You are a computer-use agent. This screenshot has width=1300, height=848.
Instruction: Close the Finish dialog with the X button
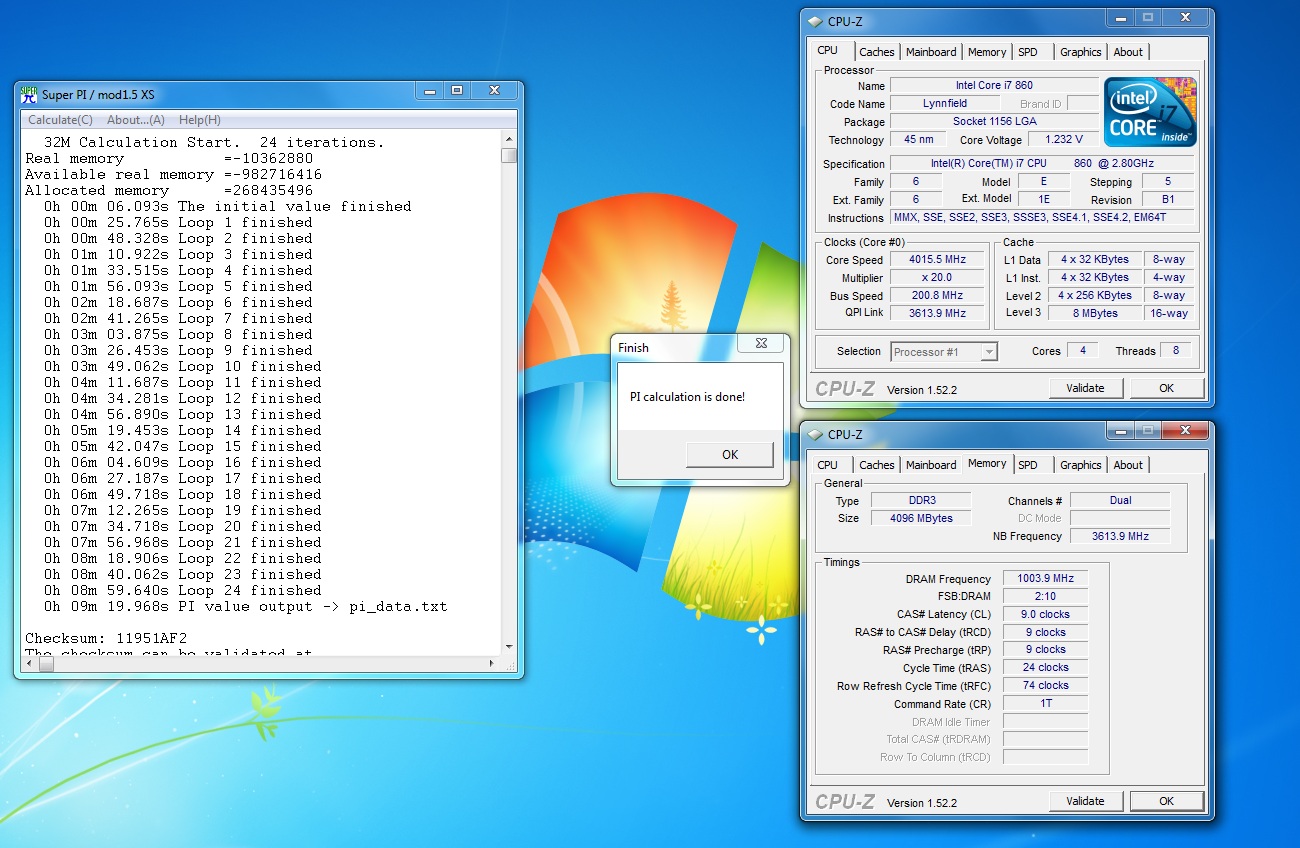(x=761, y=343)
